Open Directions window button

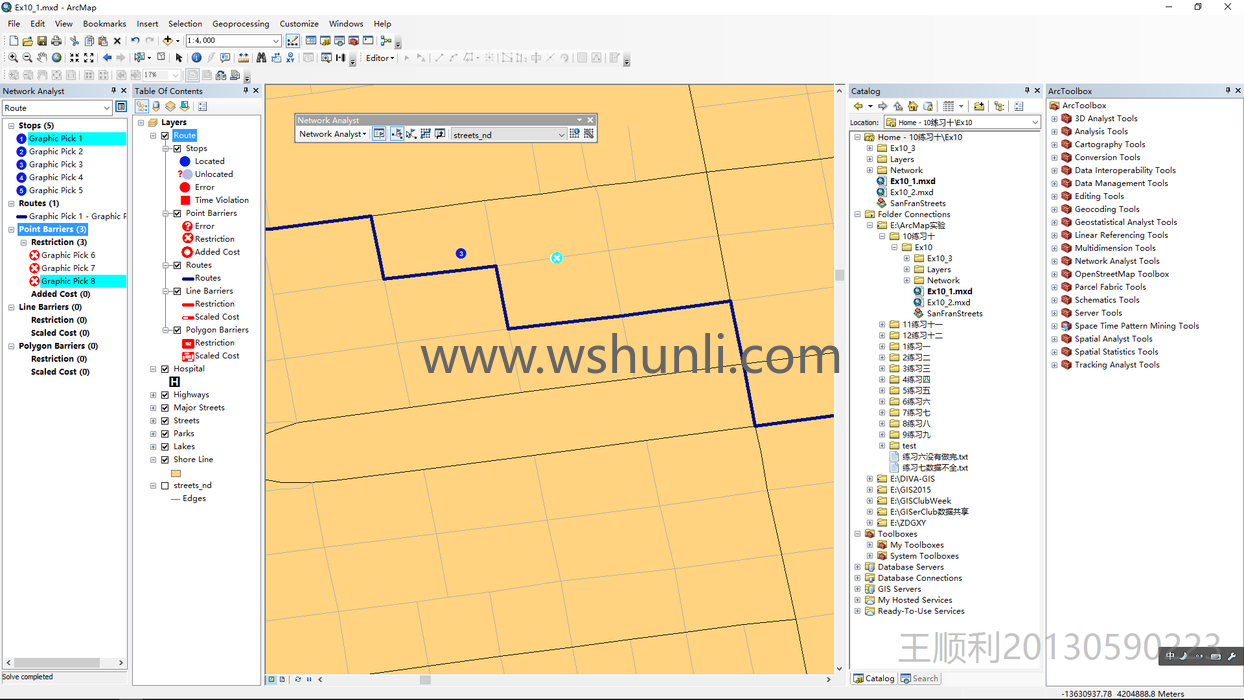click(439, 134)
